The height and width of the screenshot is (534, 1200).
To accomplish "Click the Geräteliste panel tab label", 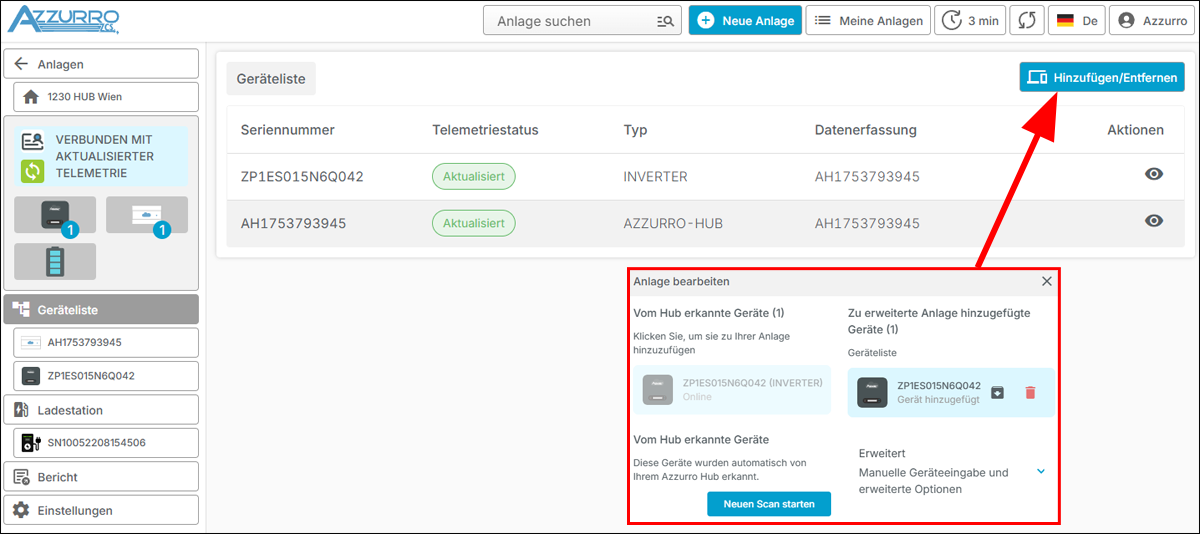I will tap(271, 78).
